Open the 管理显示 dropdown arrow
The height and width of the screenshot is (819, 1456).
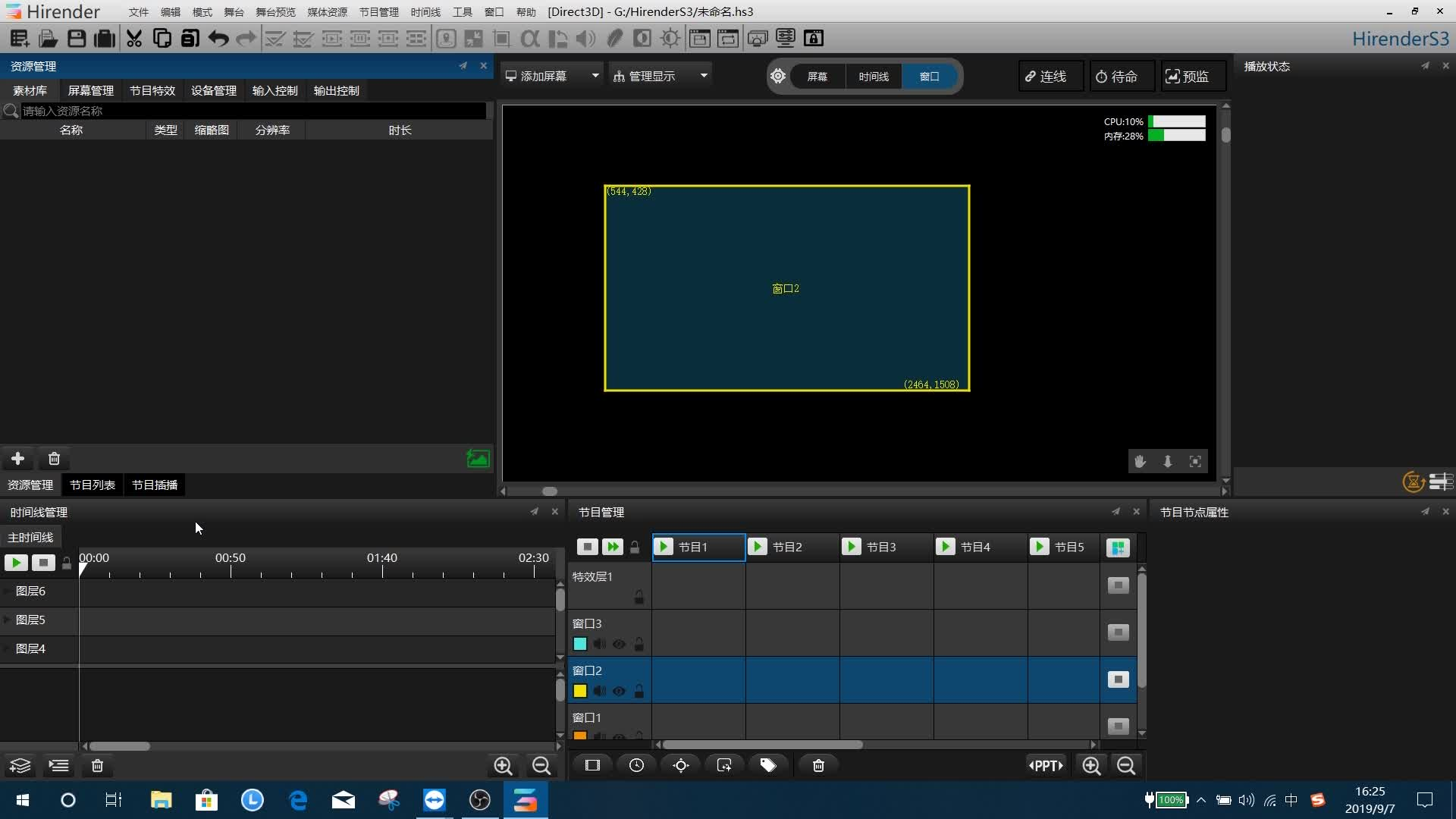pos(704,76)
